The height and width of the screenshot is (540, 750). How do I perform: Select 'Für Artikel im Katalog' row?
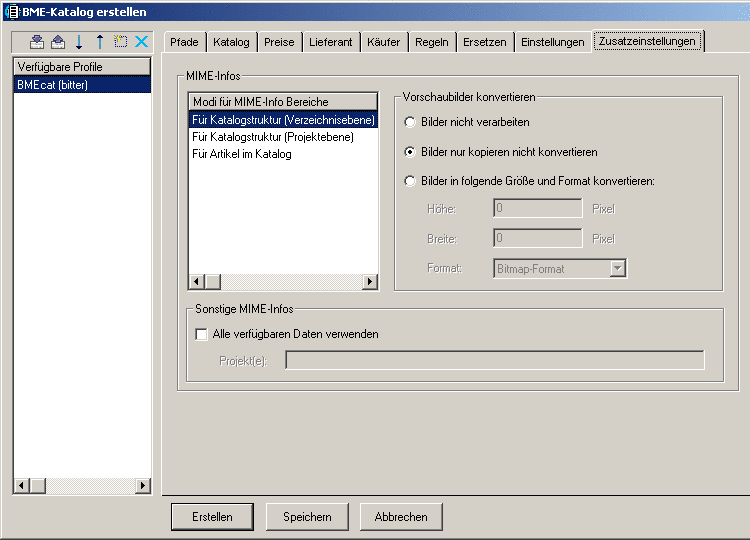coord(283,154)
